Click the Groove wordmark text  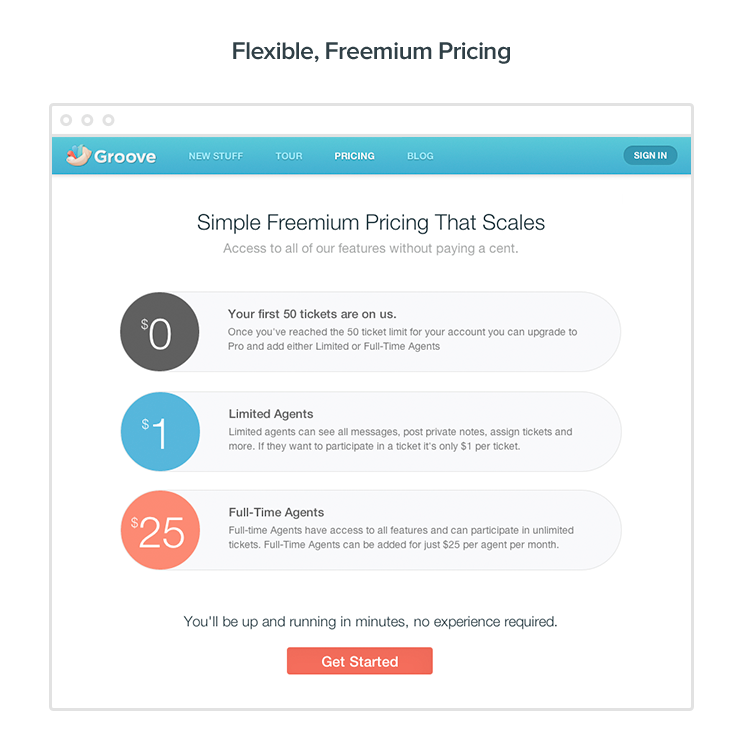[x=125, y=156]
